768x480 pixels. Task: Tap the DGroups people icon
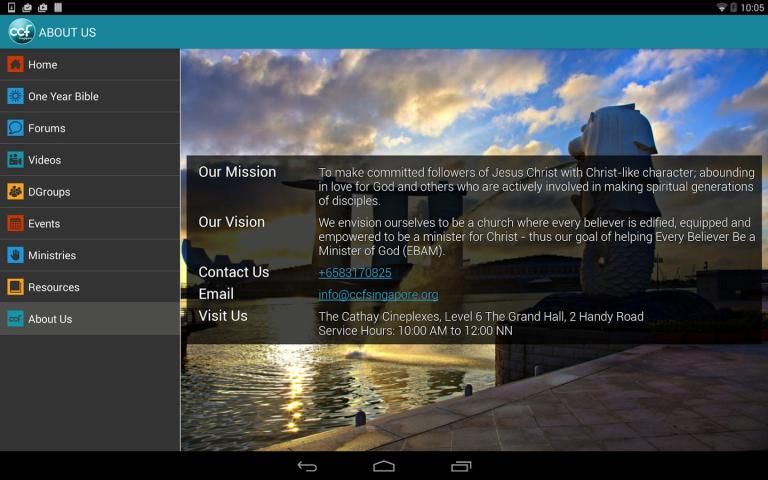15,192
